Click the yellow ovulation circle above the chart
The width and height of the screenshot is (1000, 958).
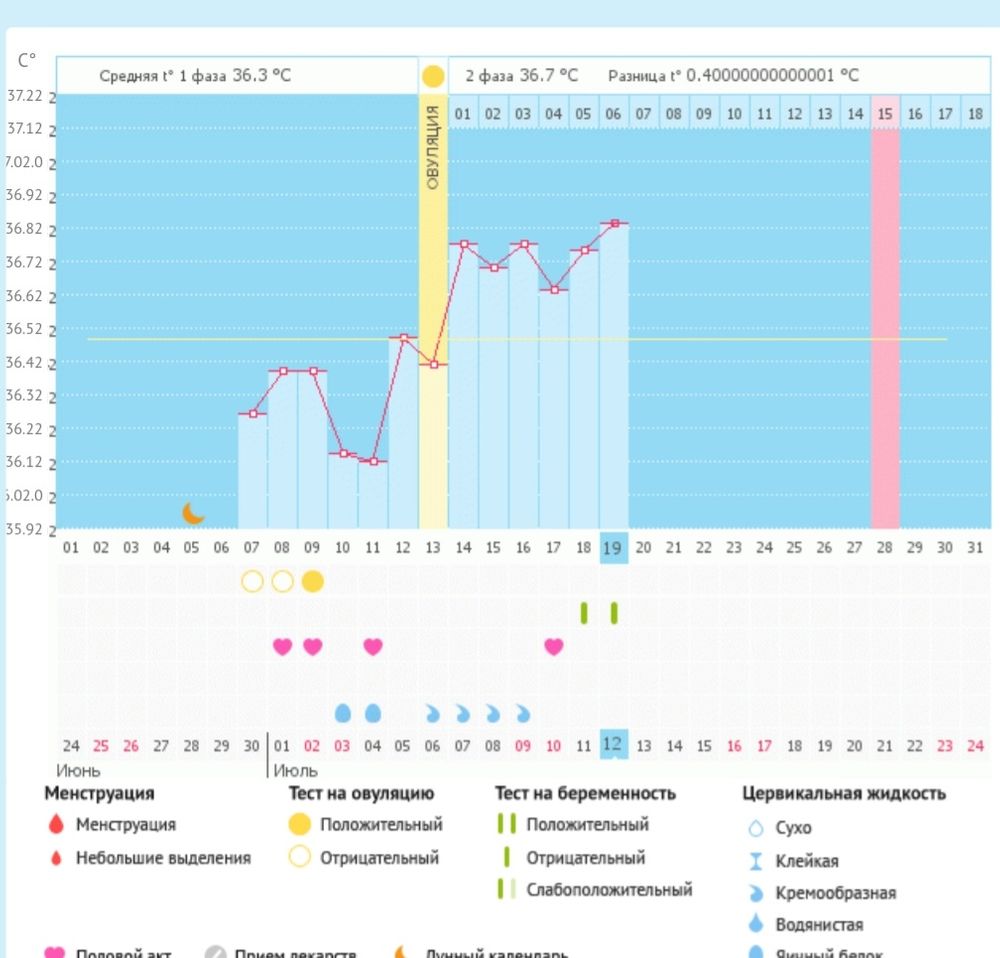pos(433,76)
